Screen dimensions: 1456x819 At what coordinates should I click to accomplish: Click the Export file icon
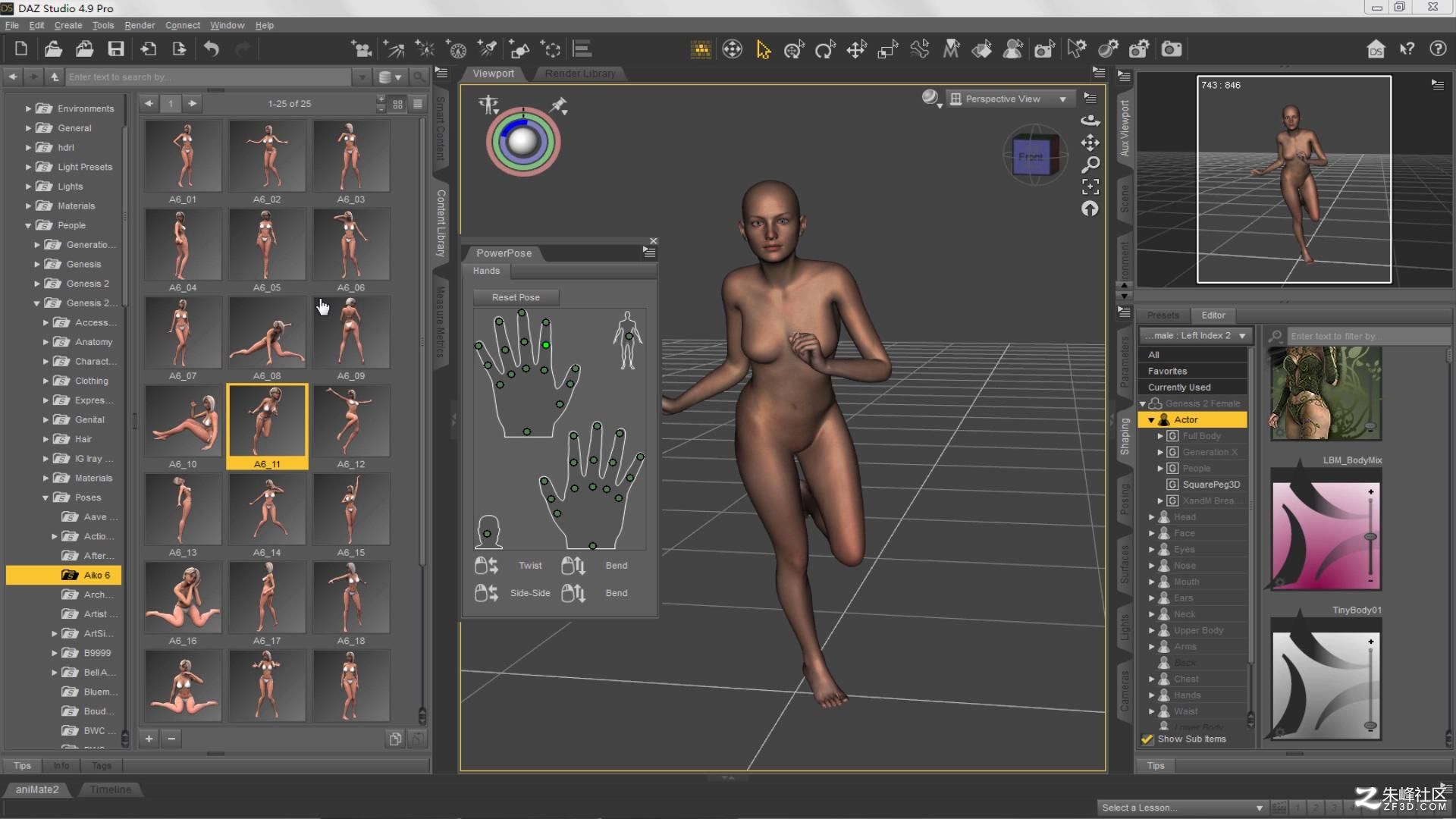(180, 49)
